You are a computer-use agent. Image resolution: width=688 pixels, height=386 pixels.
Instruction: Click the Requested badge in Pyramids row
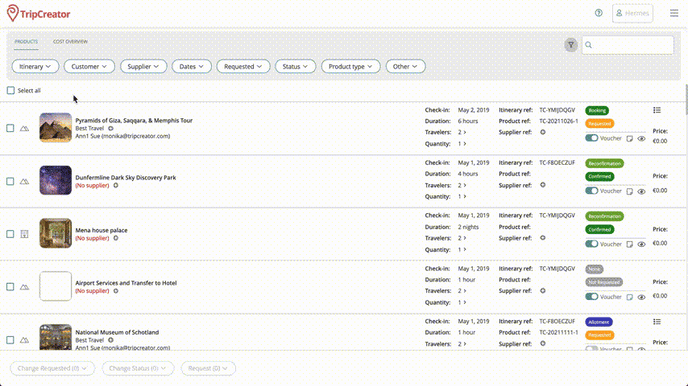click(599, 124)
